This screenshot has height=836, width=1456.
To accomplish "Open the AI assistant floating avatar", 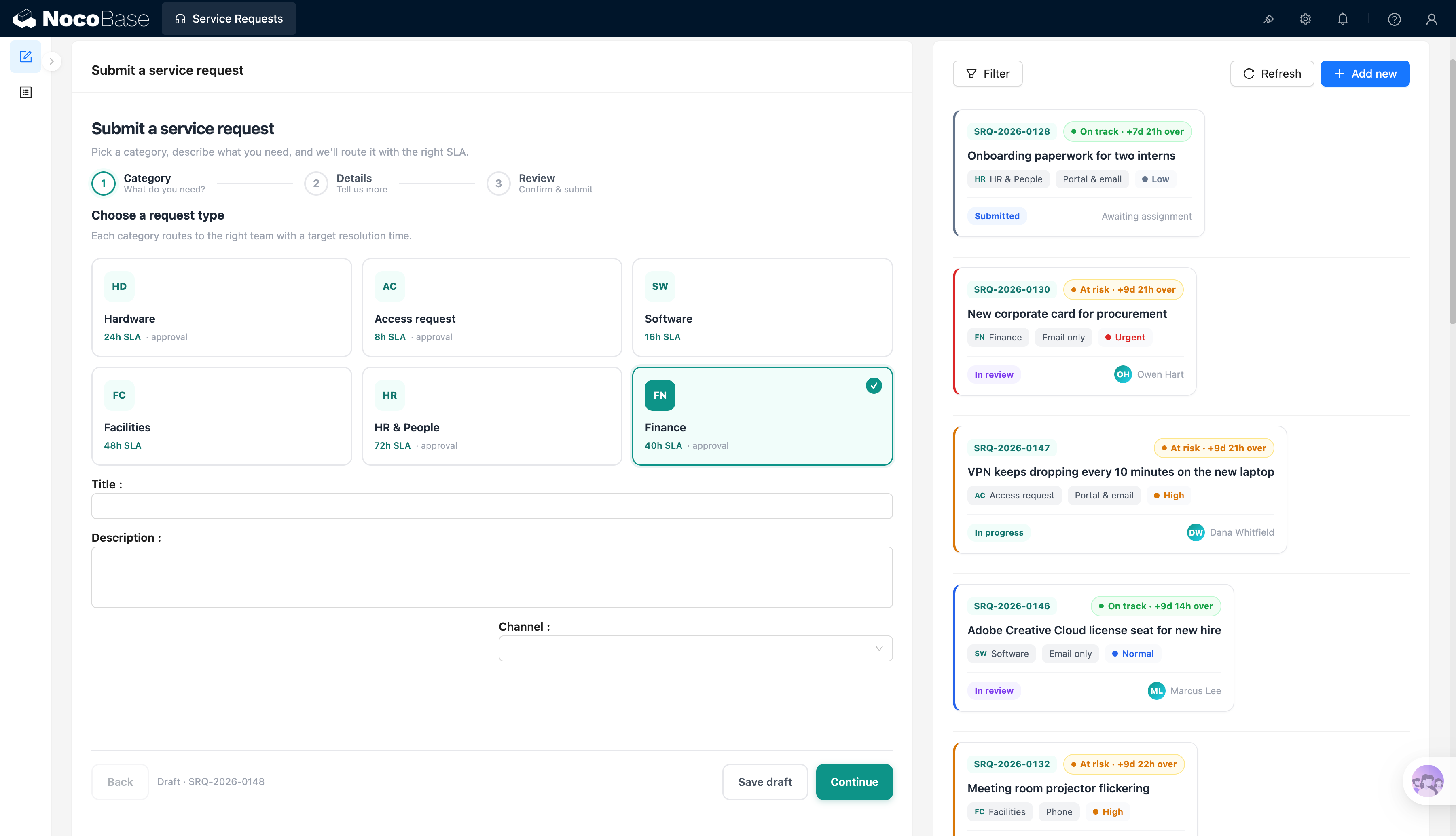I will (1427, 781).
